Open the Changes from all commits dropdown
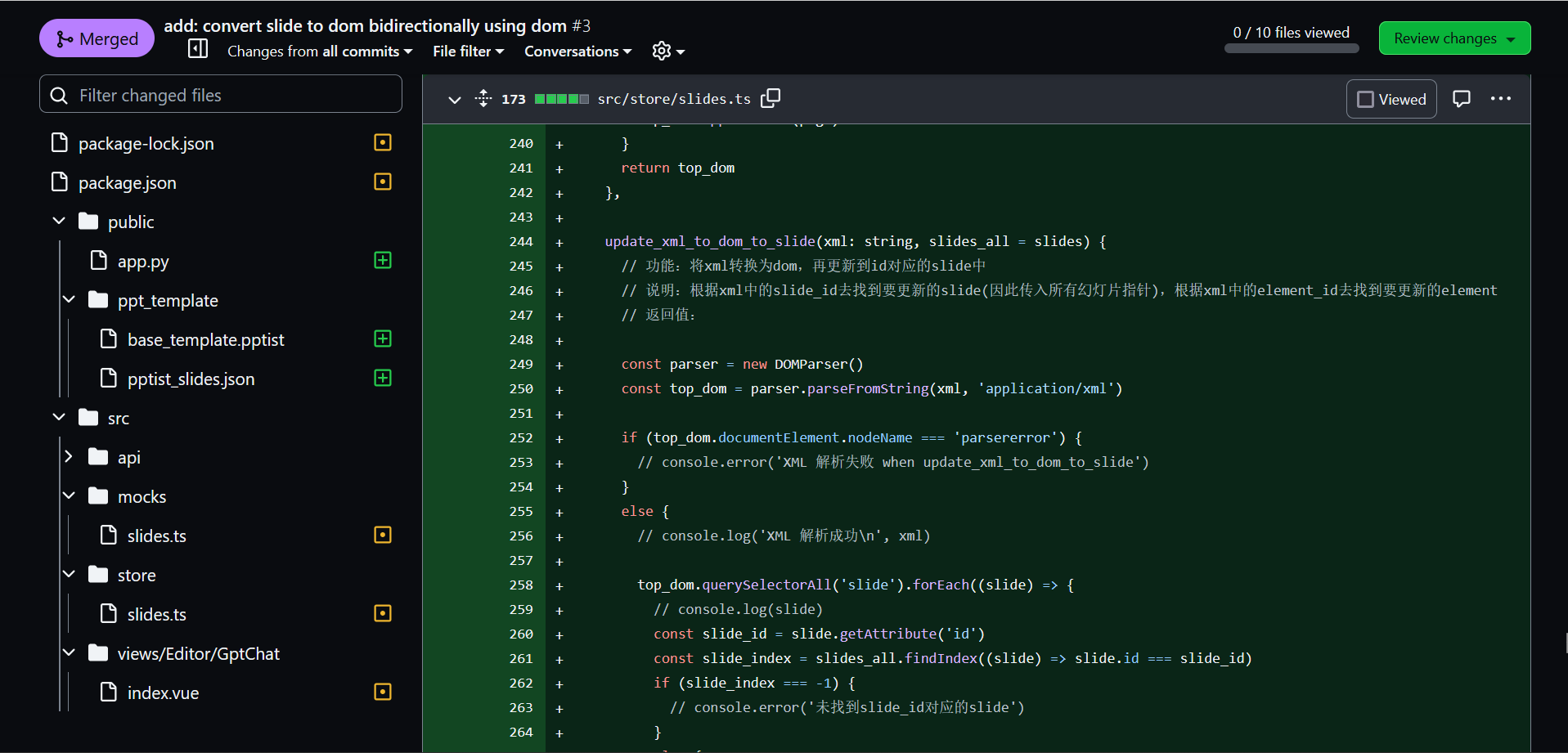This screenshot has width=1568, height=753. (319, 51)
